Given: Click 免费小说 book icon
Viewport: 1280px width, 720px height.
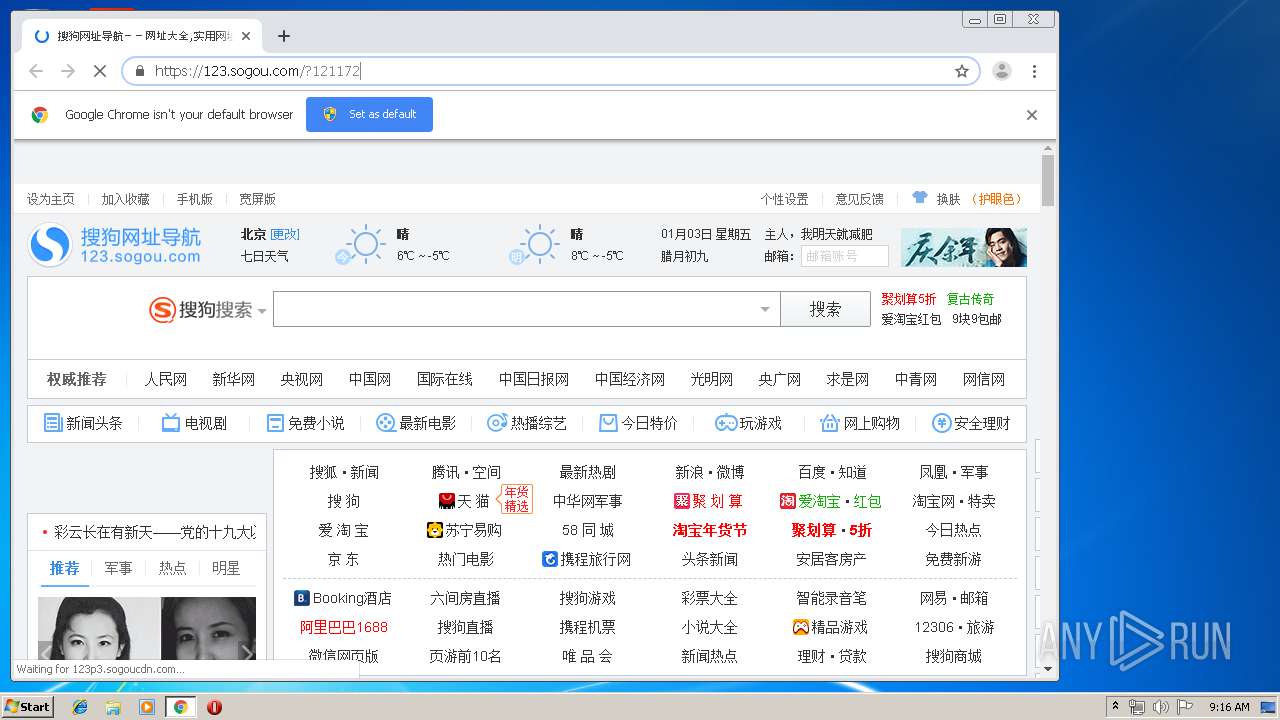Looking at the screenshot, I should 275,423.
